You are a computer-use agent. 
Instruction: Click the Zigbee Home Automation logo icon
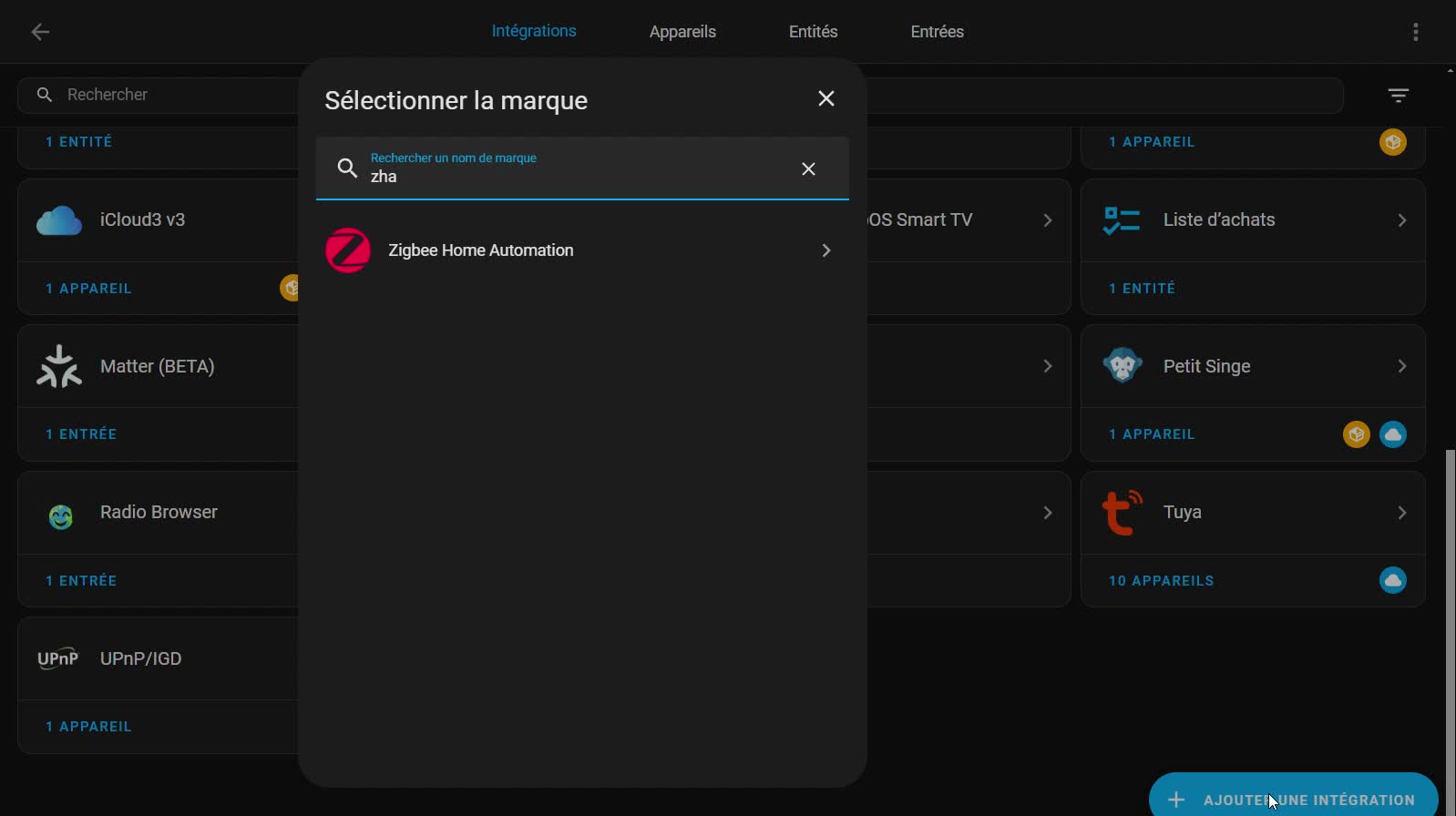pyautogui.click(x=348, y=250)
